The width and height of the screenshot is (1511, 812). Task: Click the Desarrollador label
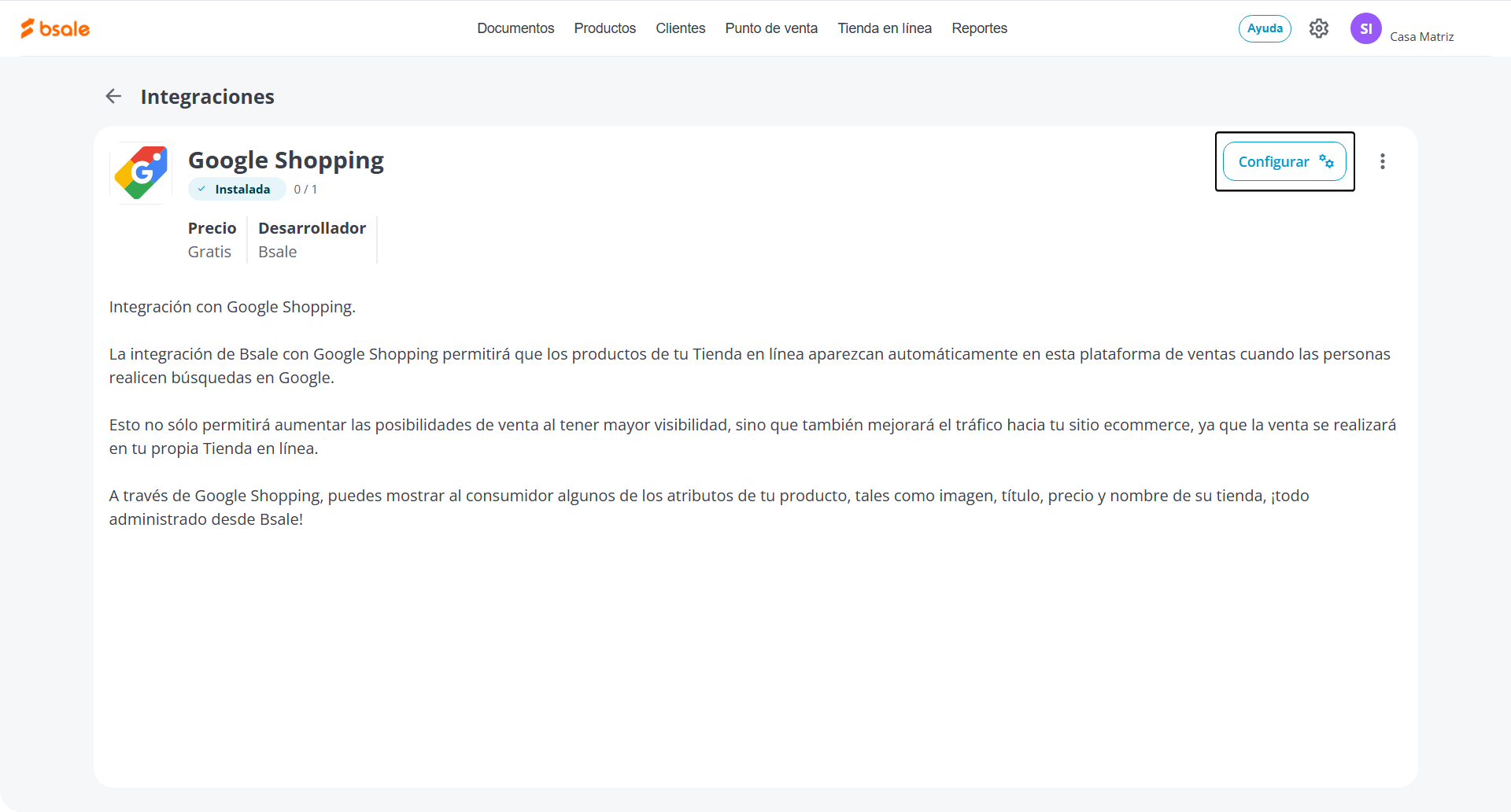coord(312,228)
